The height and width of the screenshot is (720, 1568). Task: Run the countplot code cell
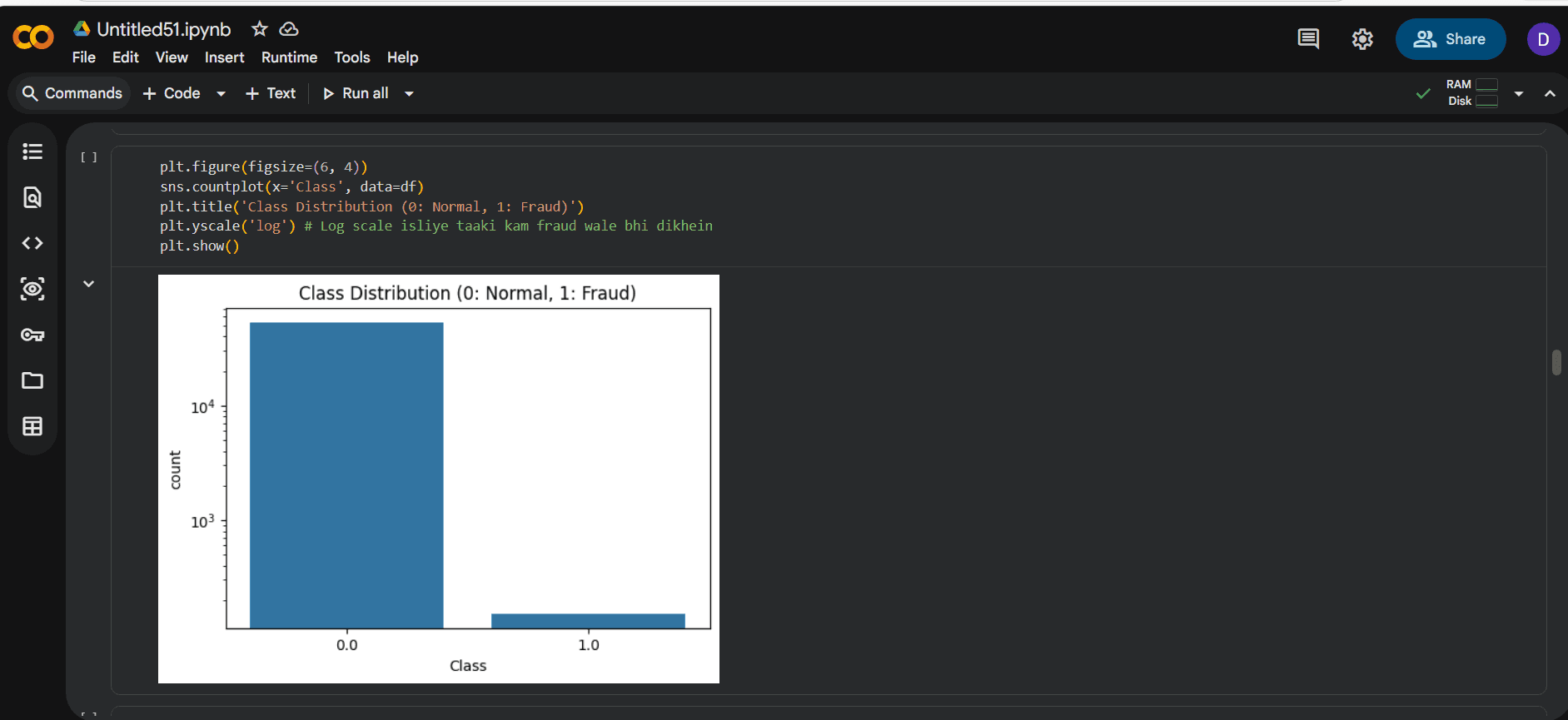tap(89, 157)
